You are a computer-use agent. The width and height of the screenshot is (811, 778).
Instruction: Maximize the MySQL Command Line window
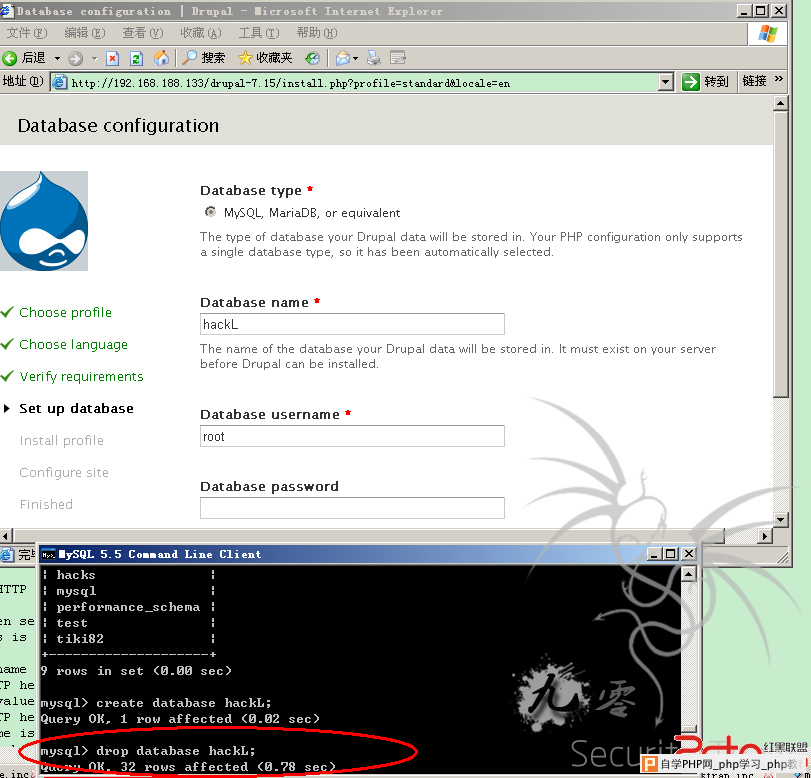(671, 554)
